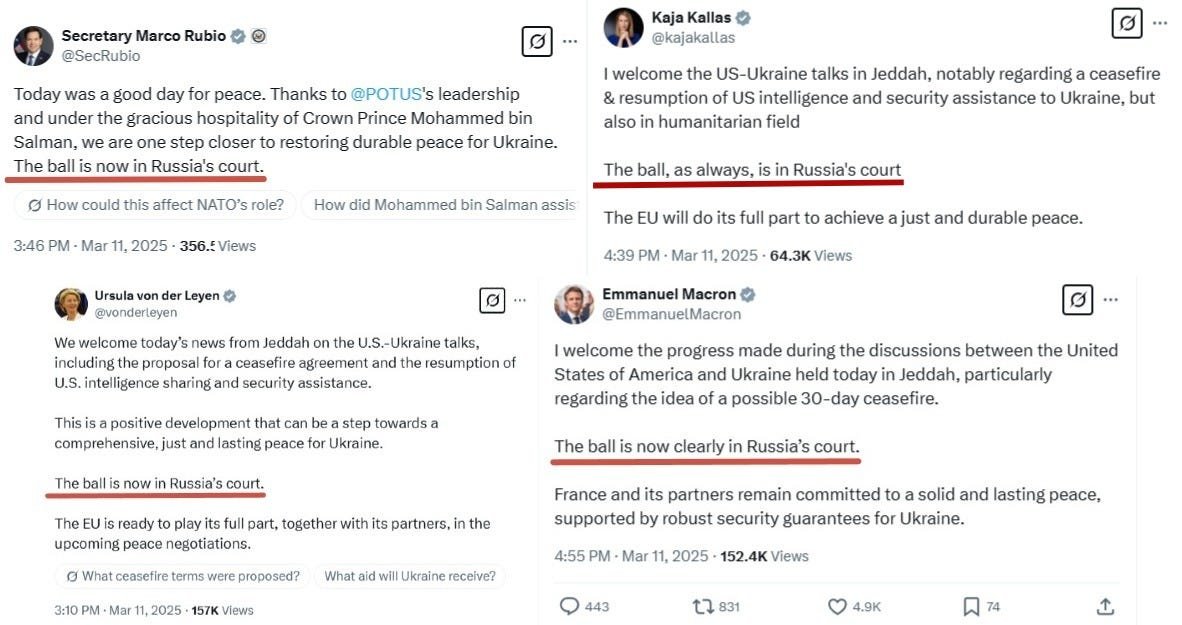Screen dimensions: 1182x625
Task: Repost Macron's tweet with retweet icon
Action: point(703,606)
